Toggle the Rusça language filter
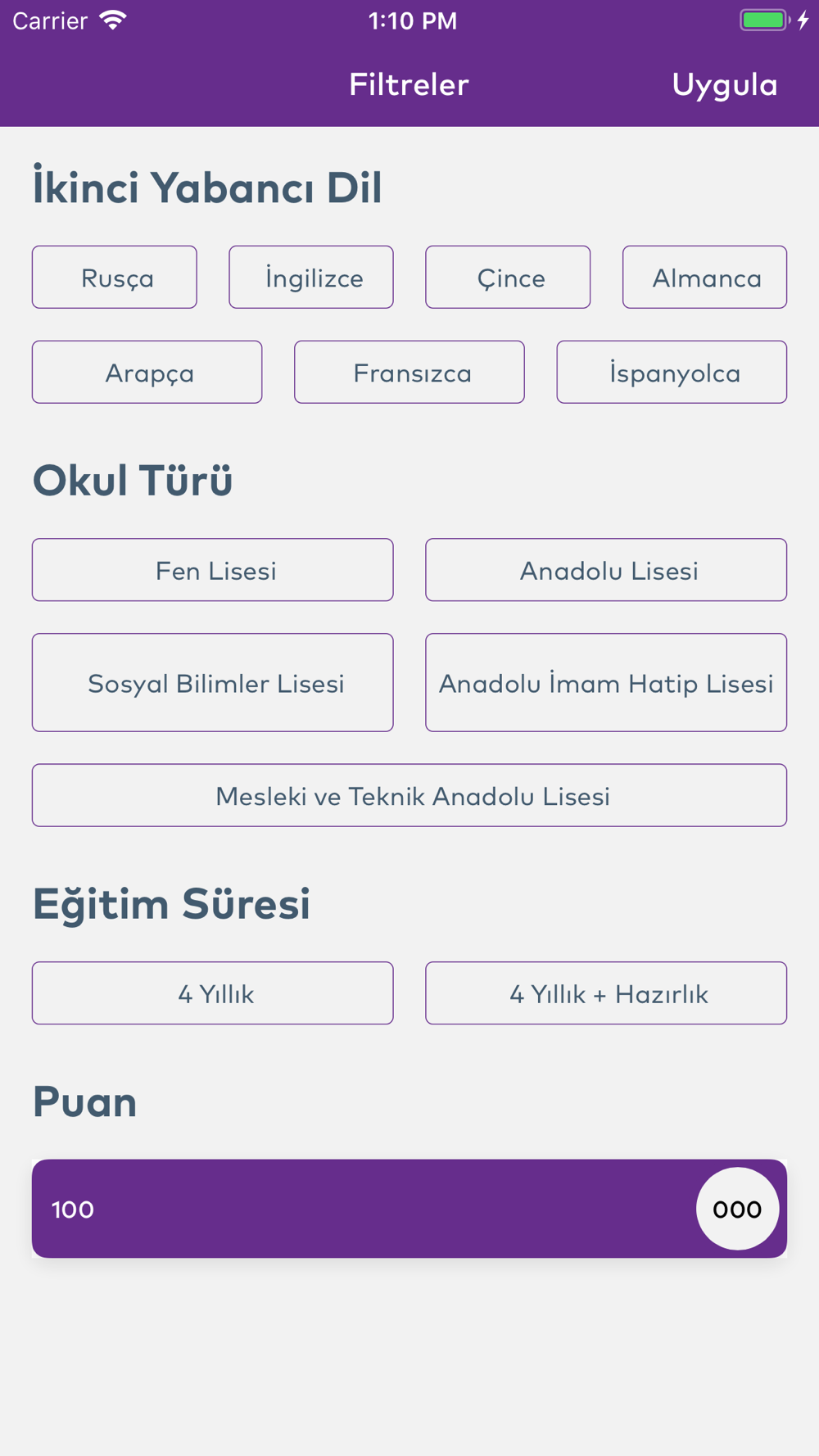 [115, 278]
